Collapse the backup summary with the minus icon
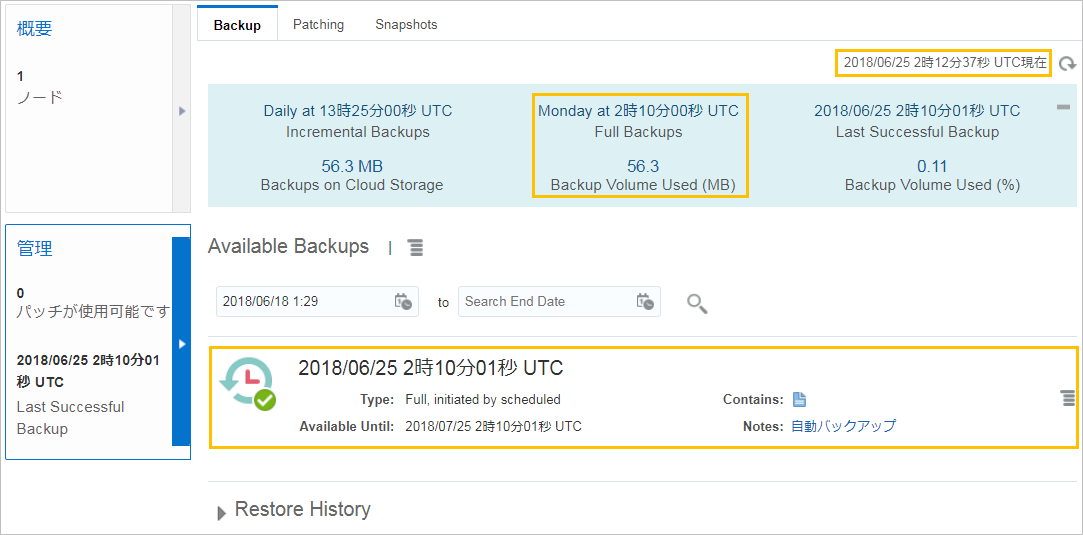The height and width of the screenshot is (535, 1083). pyautogui.click(x=1064, y=107)
